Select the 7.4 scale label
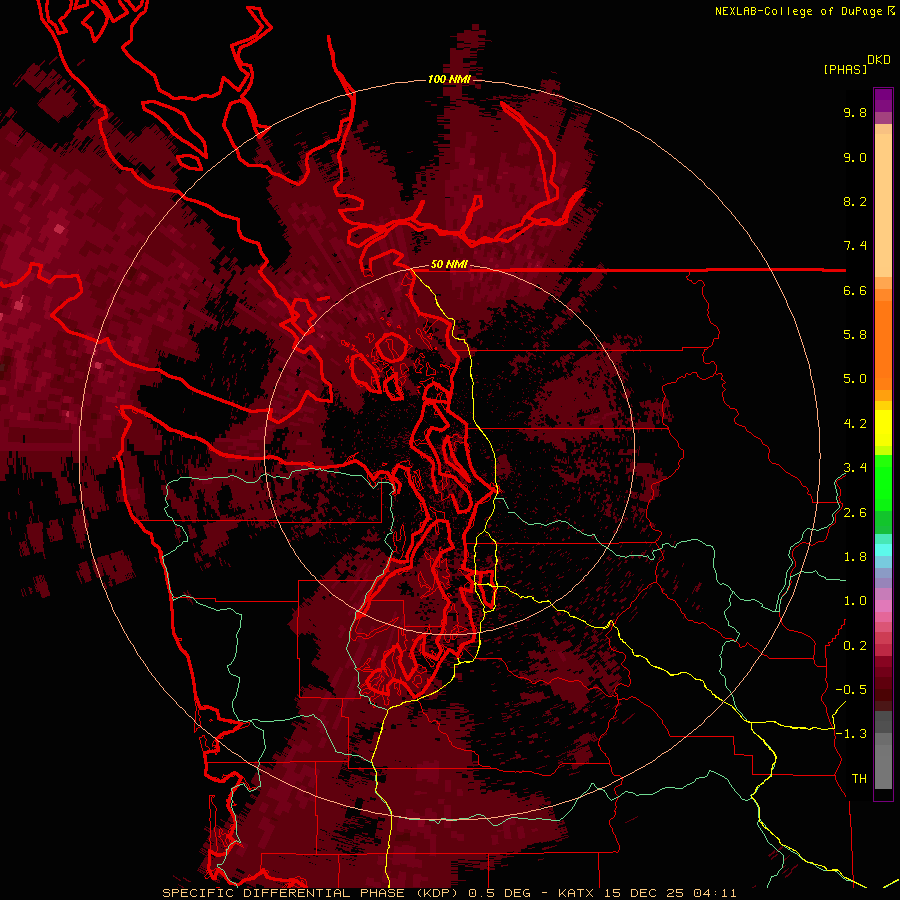Screen dimensions: 900x900 pos(855,246)
